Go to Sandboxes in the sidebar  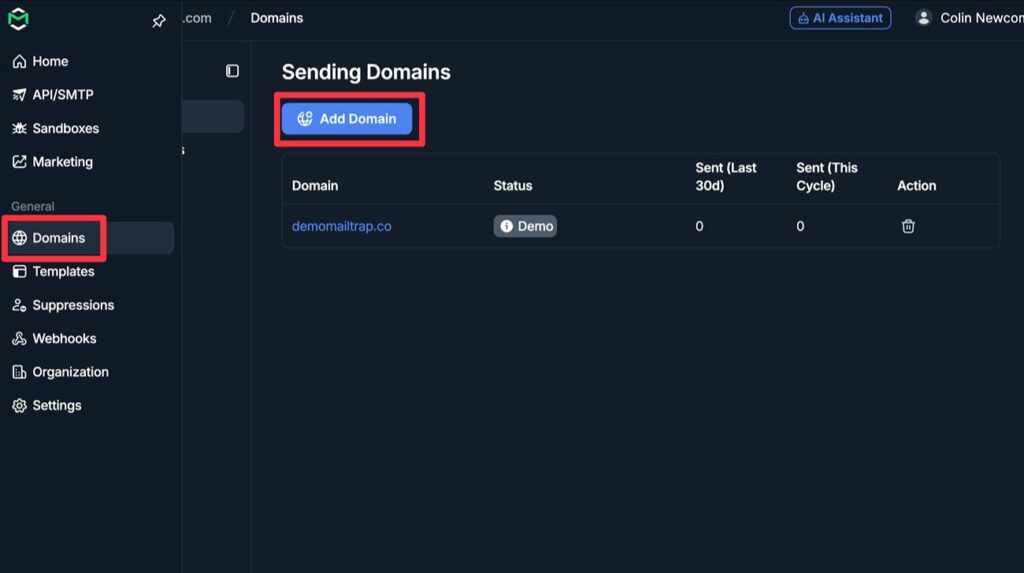(56, 129)
